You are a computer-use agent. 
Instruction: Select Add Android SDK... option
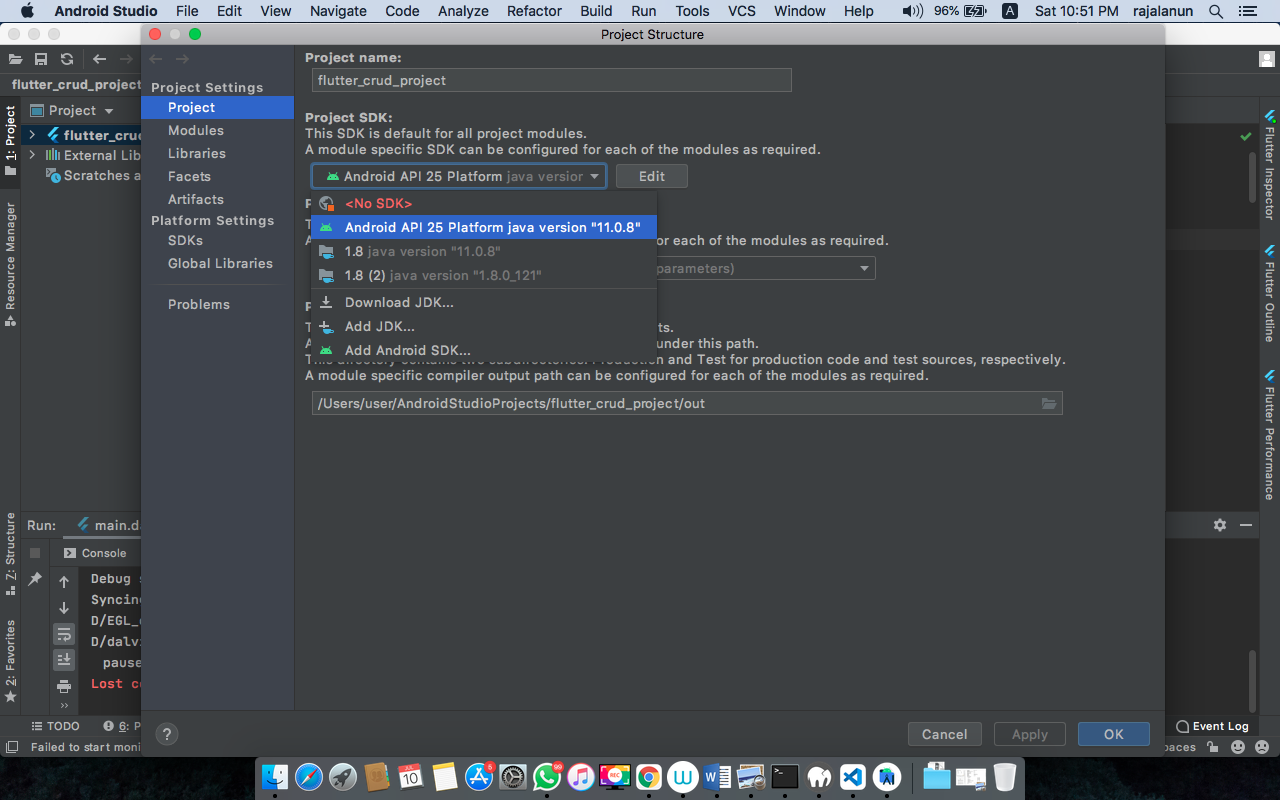tap(484, 350)
